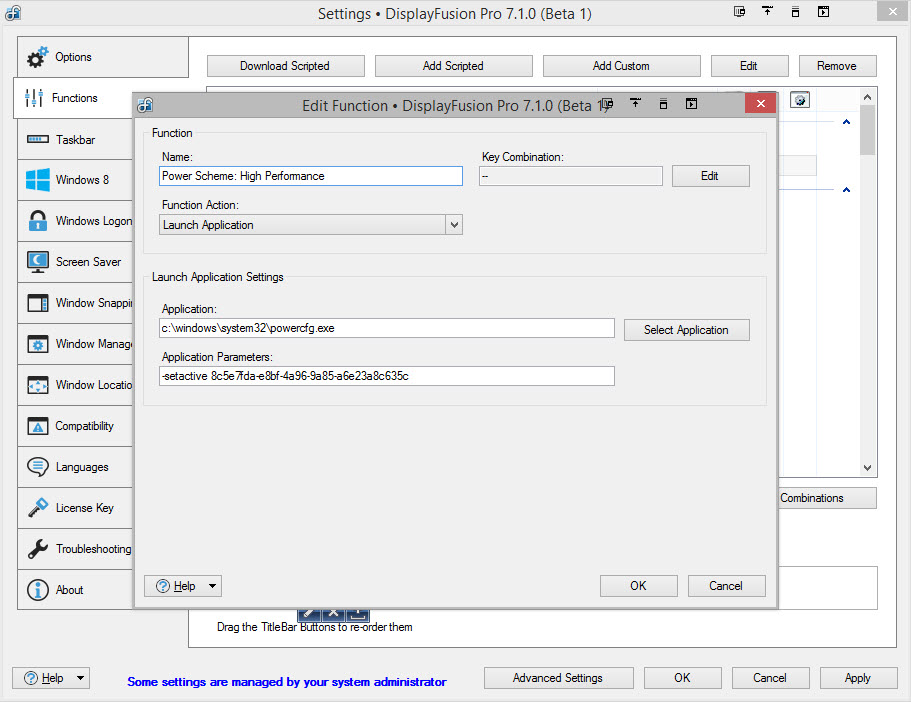Click Edit next to Key Combination
This screenshot has height=702, width=911.
click(710, 176)
